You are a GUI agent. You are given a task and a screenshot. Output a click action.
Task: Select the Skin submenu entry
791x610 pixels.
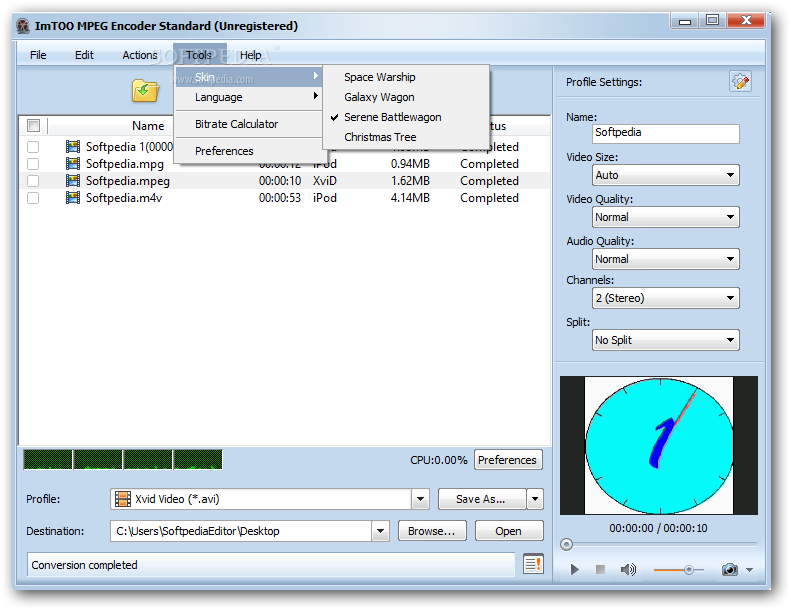tap(249, 77)
